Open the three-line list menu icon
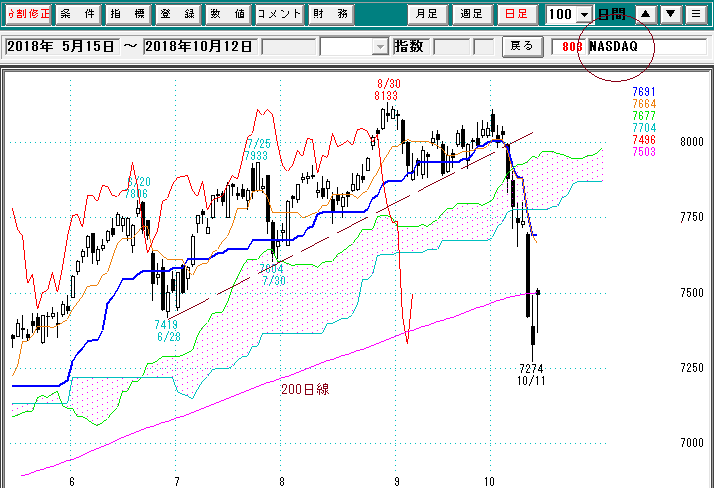This screenshot has width=714, height=488. (695, 14)
